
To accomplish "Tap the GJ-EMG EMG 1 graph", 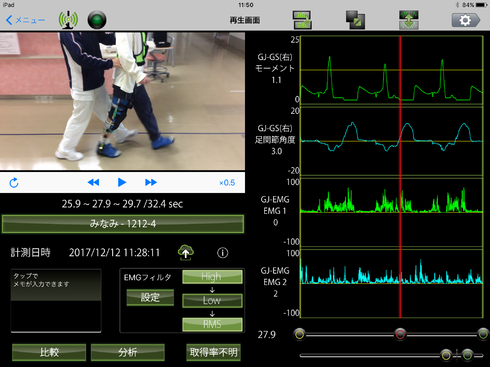I will pyautogui.click(x=392, y=212).
